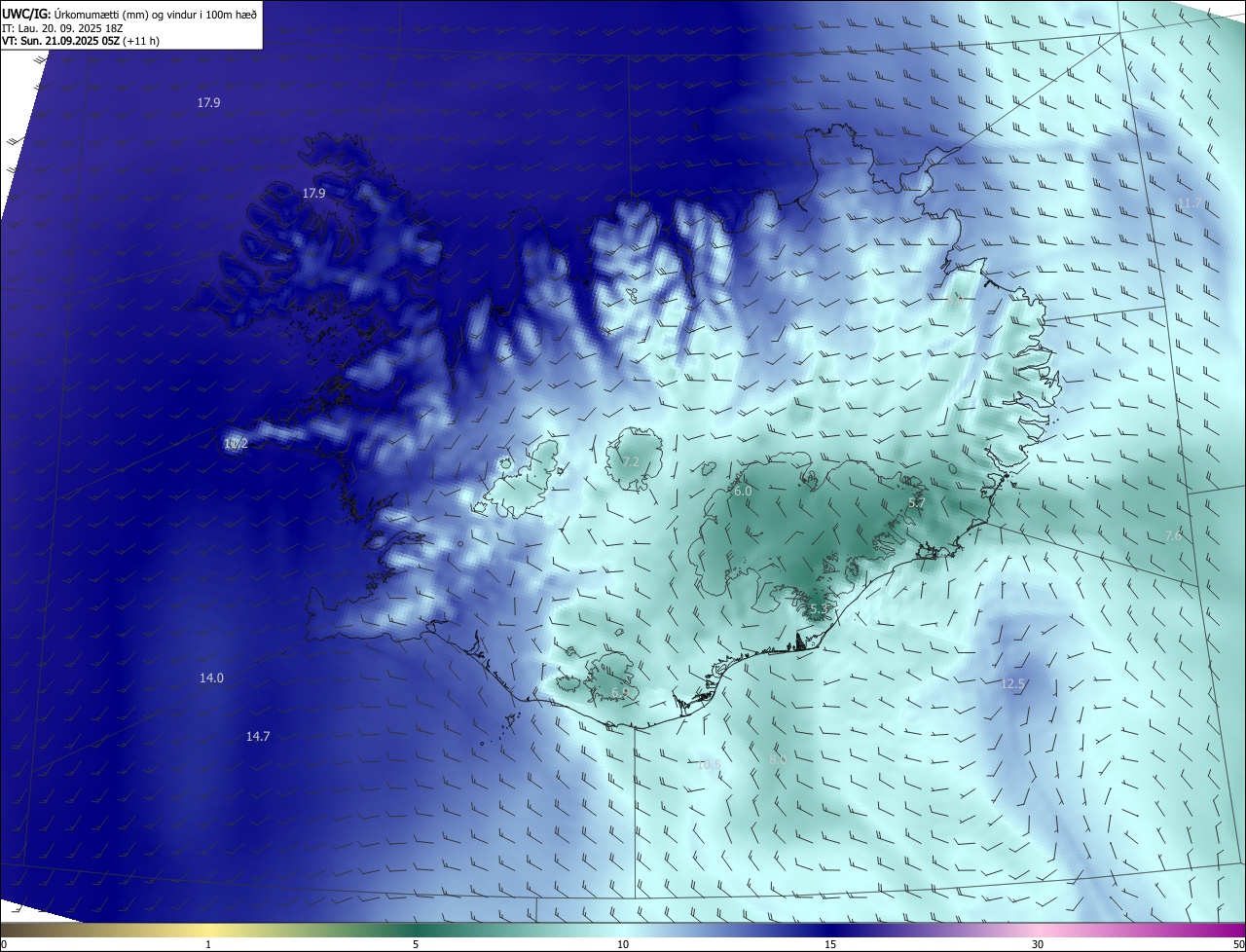
Task: Click the color scale tick label 0
Action: (4, 944)
